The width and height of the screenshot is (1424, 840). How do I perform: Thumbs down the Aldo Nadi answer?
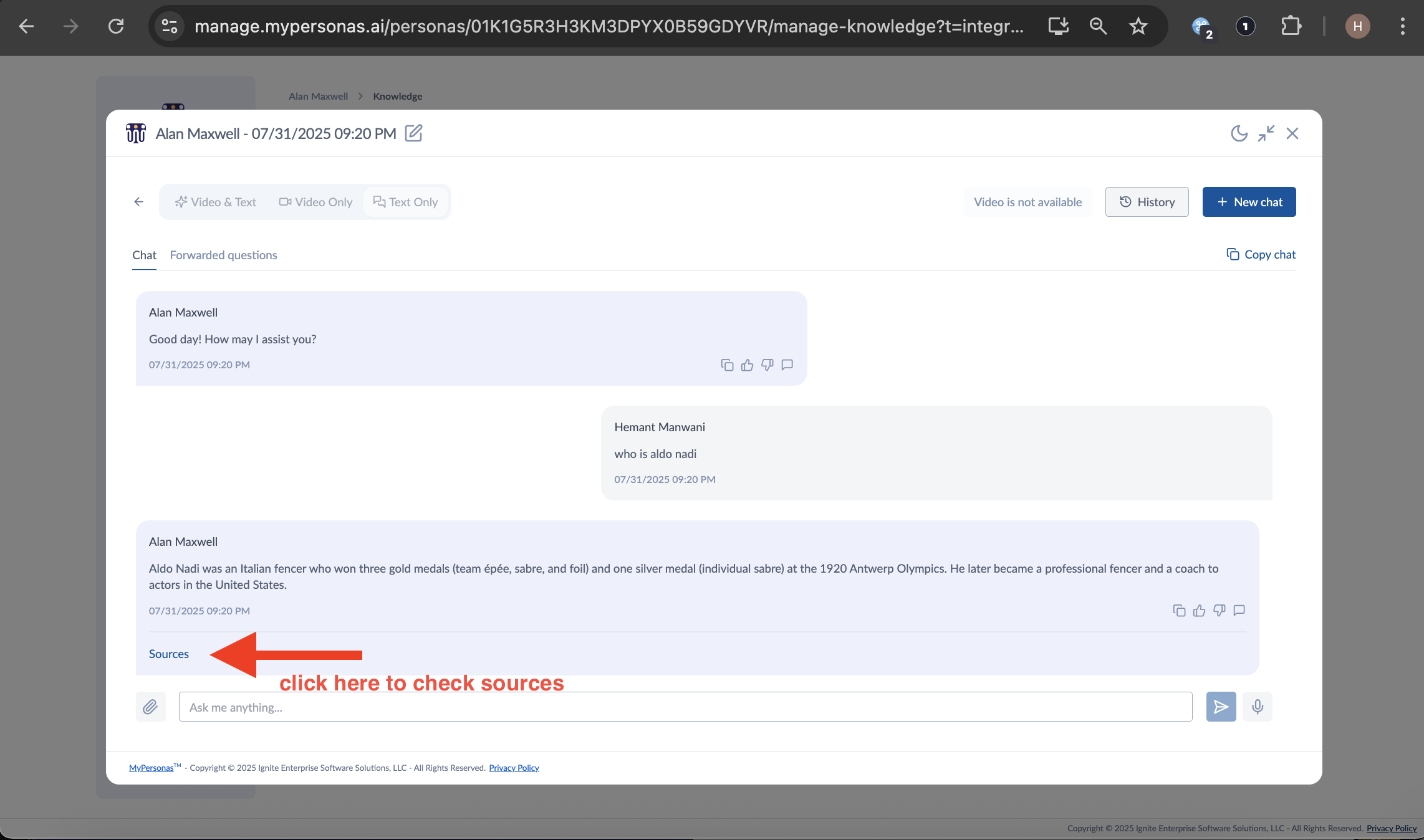[x=1219, y=610]
